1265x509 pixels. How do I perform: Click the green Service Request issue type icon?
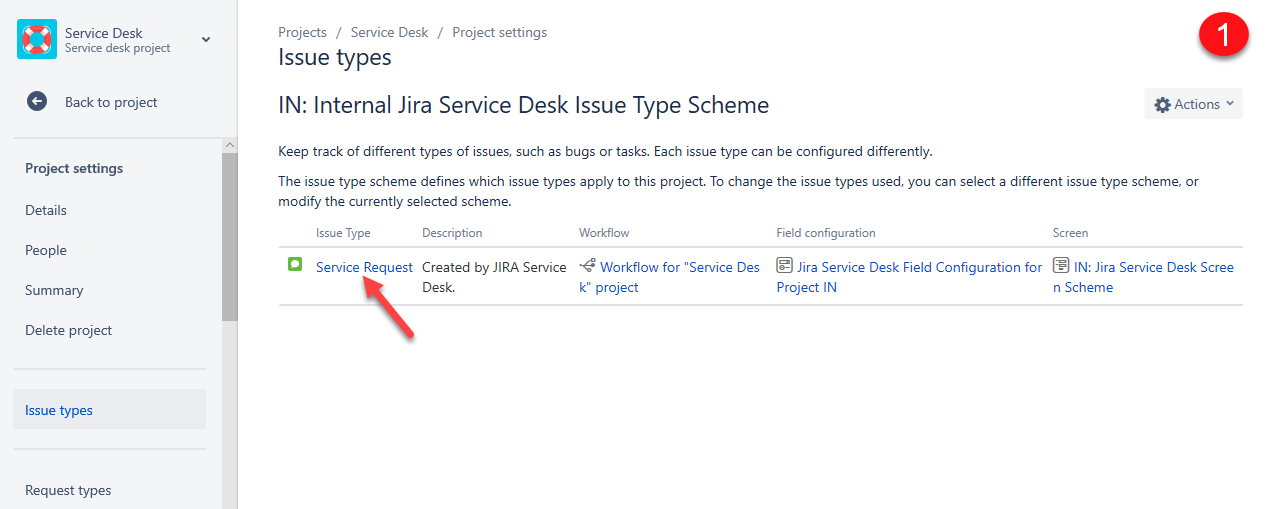(295, 265)
